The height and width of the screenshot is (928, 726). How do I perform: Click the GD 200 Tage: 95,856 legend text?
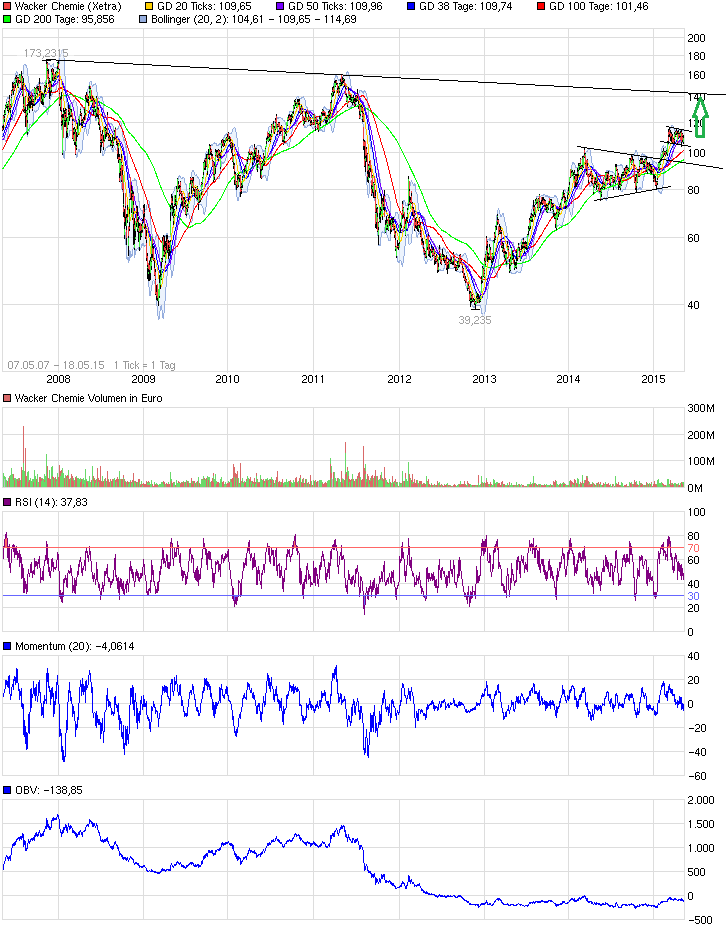[63, 19]
